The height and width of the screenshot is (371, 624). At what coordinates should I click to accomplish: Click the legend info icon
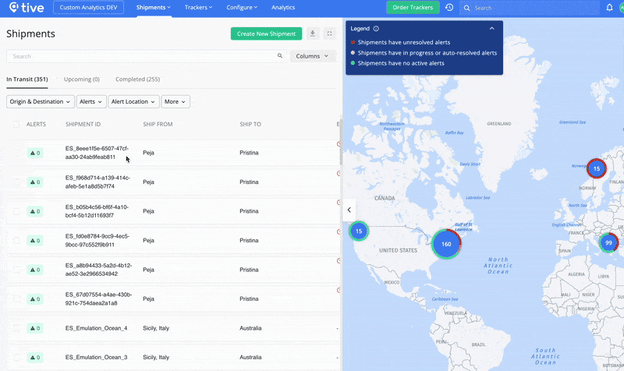[376, 29]
